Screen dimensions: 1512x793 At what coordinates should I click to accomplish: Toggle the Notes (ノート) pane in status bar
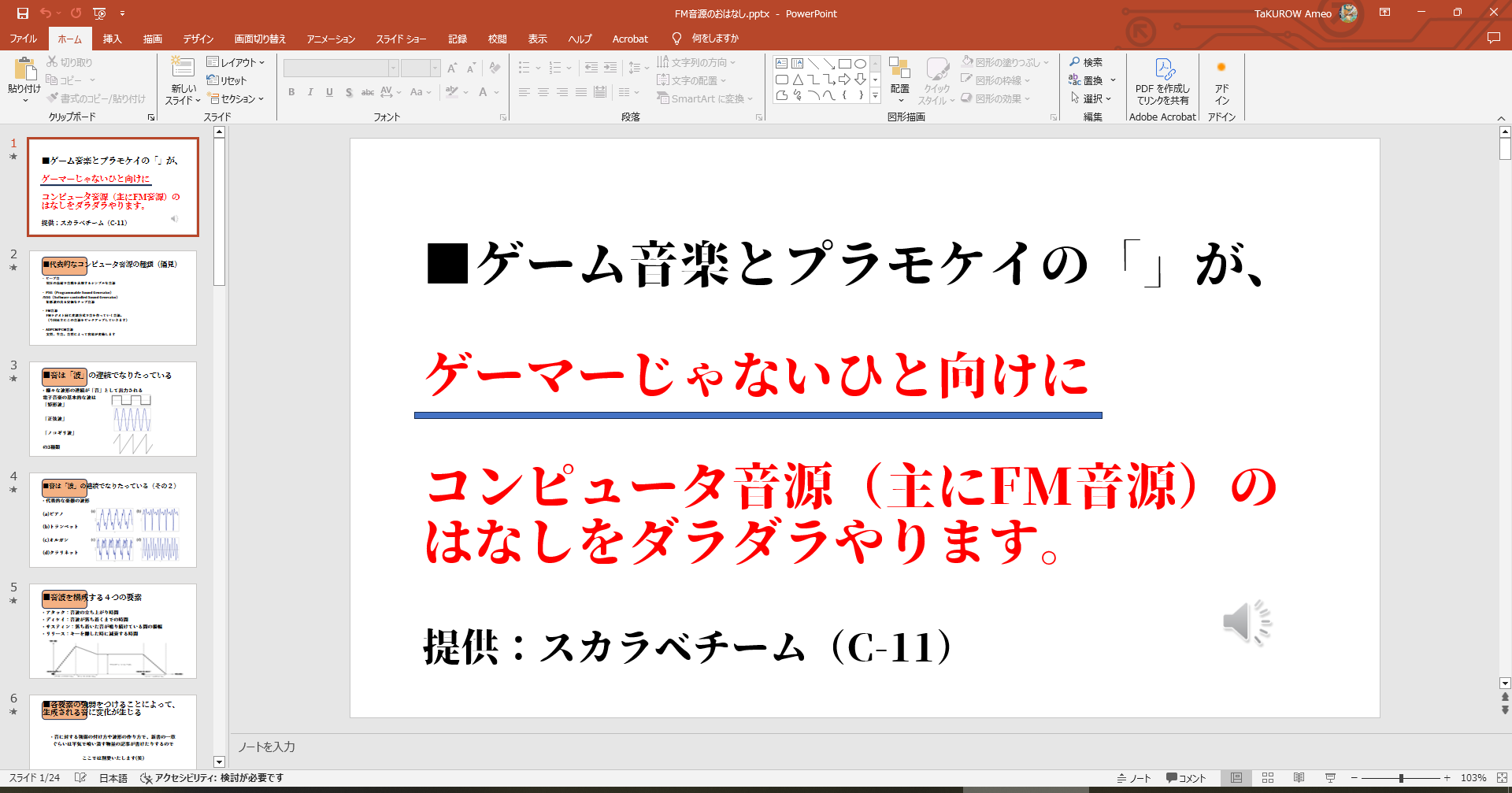tap(1134, 778)
